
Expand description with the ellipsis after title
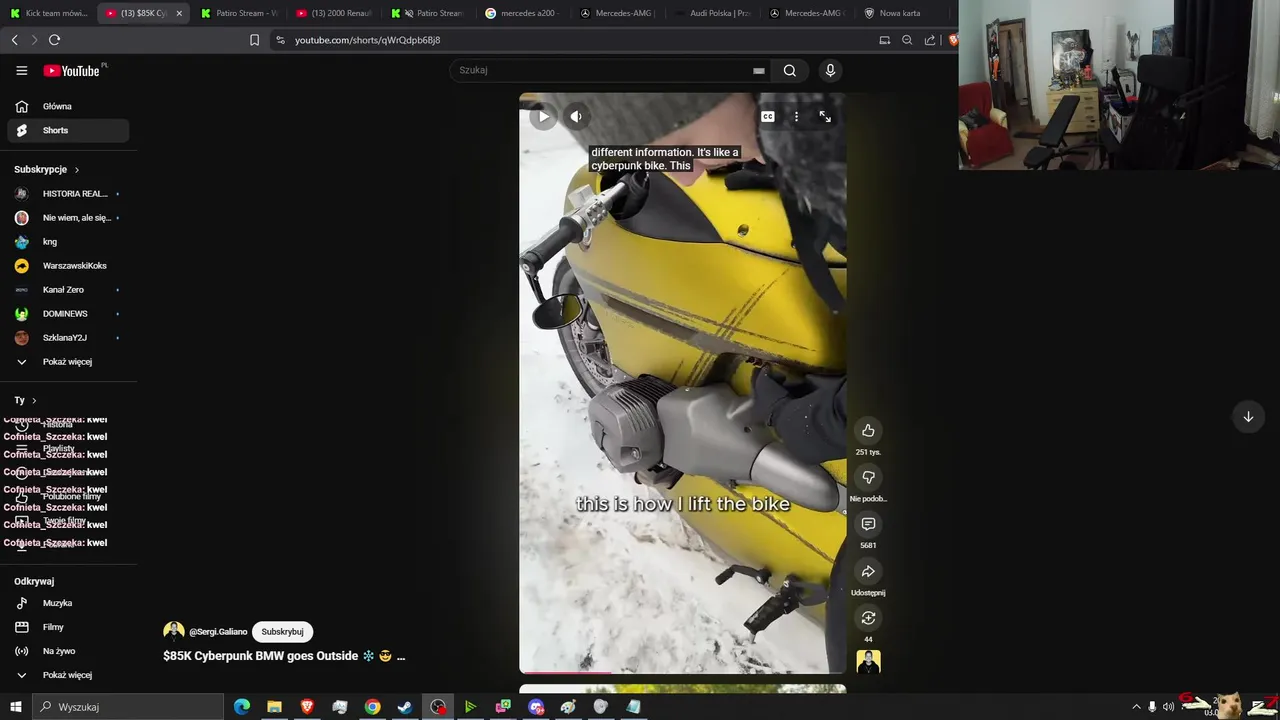pyautogui.click(x=401, y=657)
